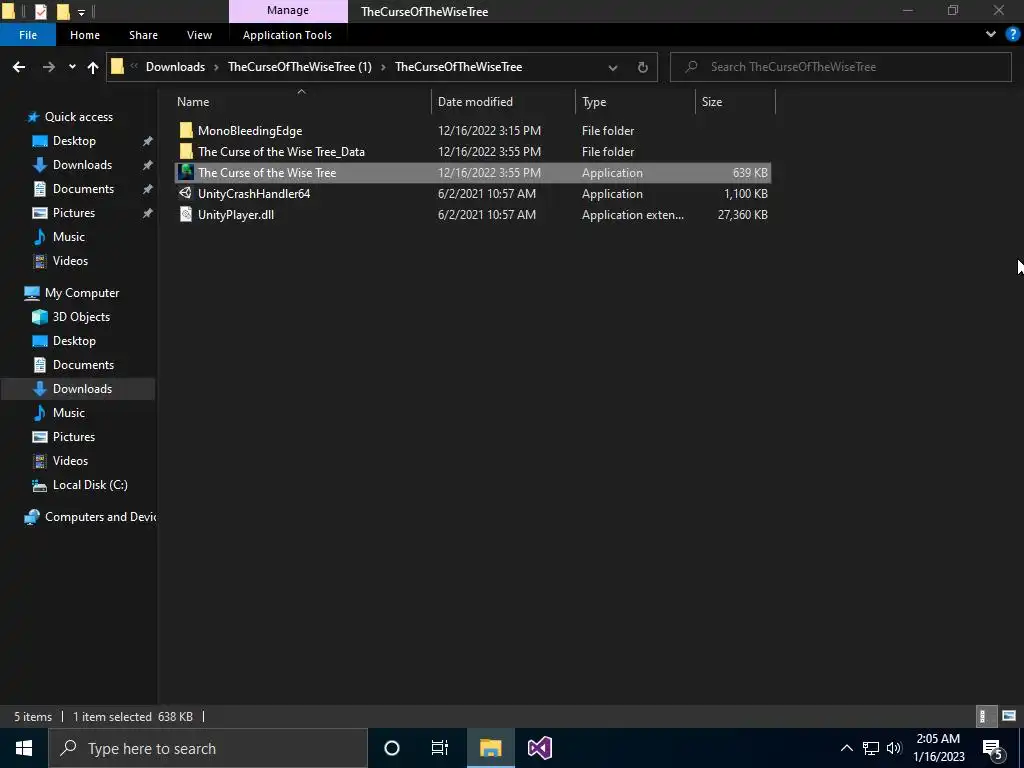Click the Downloads breadcrumb in address bar
1024x768 pixels.
click(175, 67)
